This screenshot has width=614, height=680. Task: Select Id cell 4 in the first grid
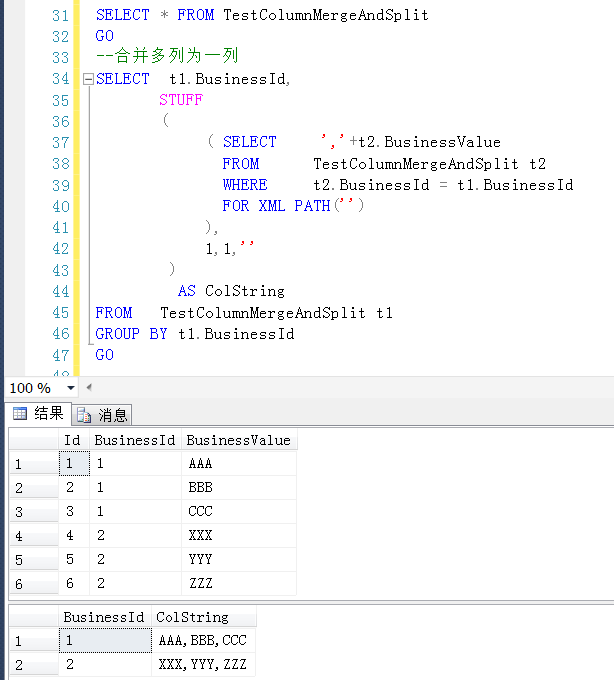pyautogui.click(x=74, y=535)
